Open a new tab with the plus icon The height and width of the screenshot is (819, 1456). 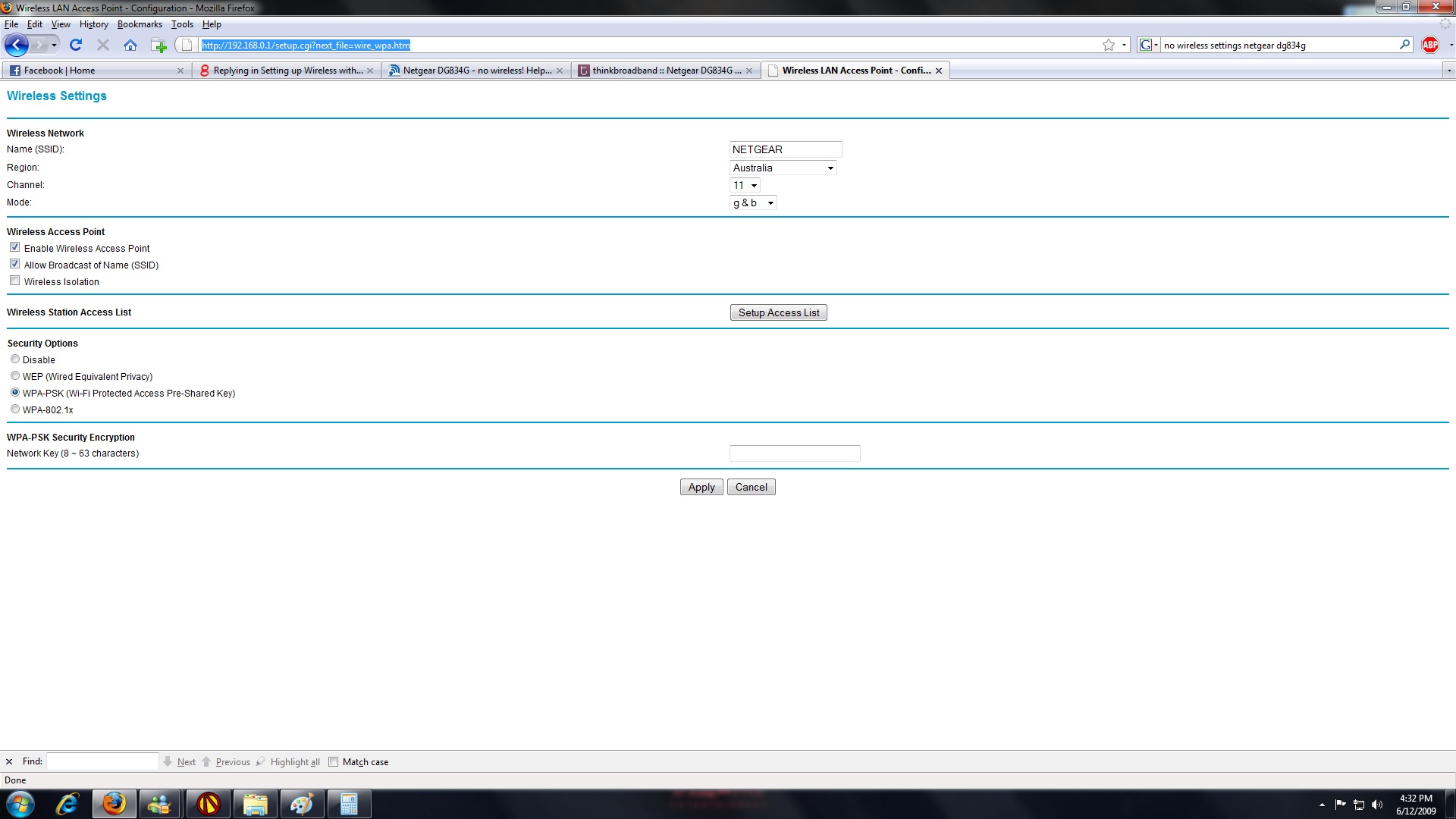click(x=158, y=45)
